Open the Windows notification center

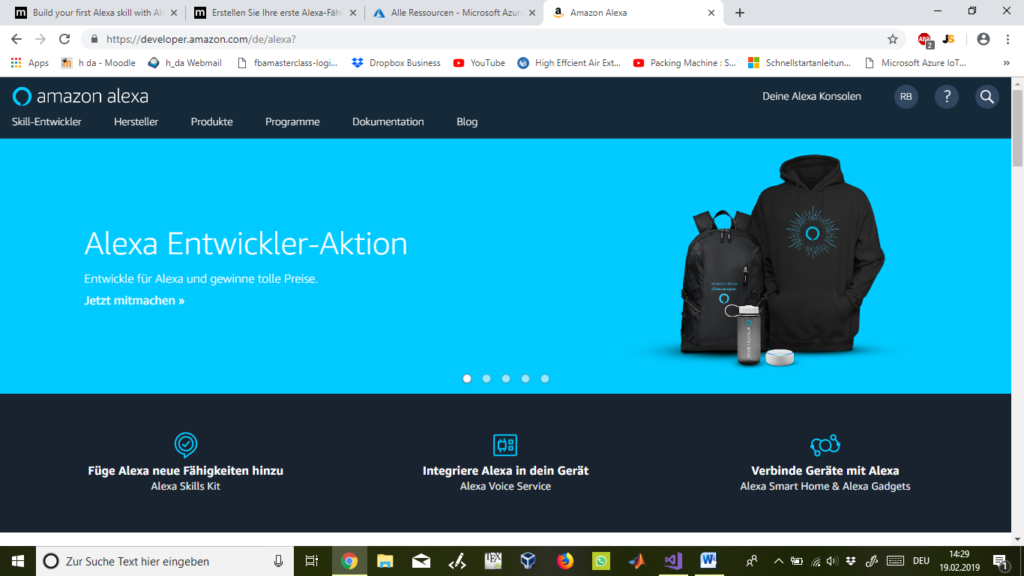tap(1000, 561)
